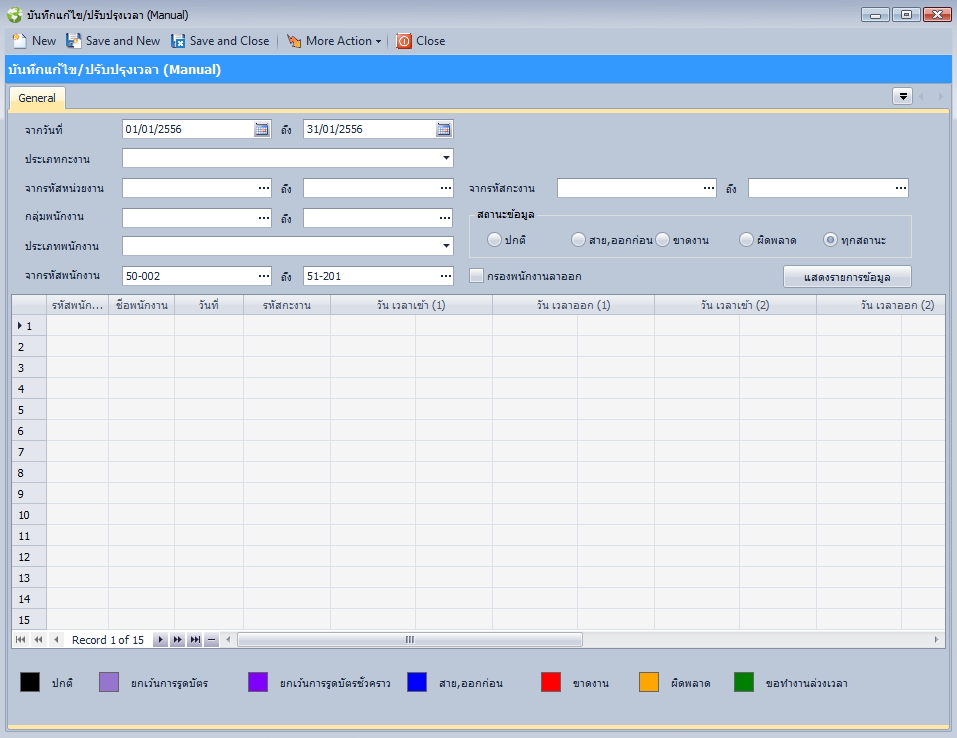Click the delete record minus button
This screenshot has height=738, width=957.
[x=211, y=640]
